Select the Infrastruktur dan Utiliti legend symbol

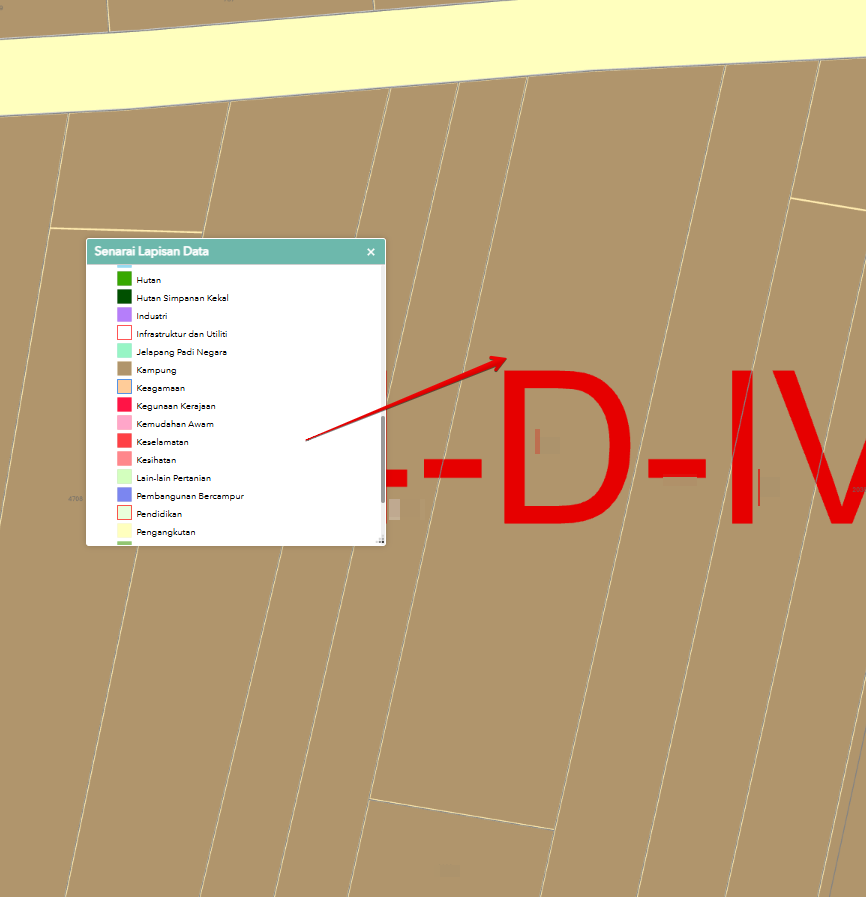[x=124, y=333]
